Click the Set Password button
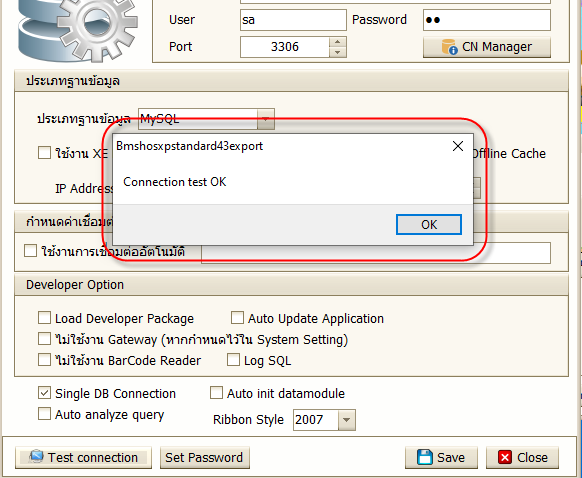This screenshot has width=582, height=478. tap(205, 458)
